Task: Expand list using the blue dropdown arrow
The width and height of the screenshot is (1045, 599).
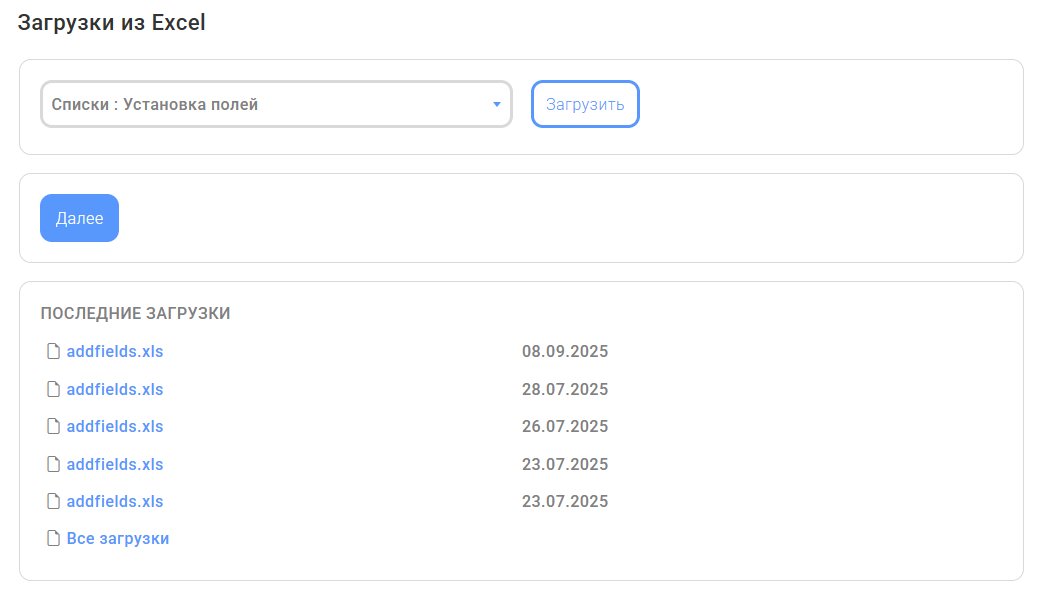Action: tap(497, 104)
